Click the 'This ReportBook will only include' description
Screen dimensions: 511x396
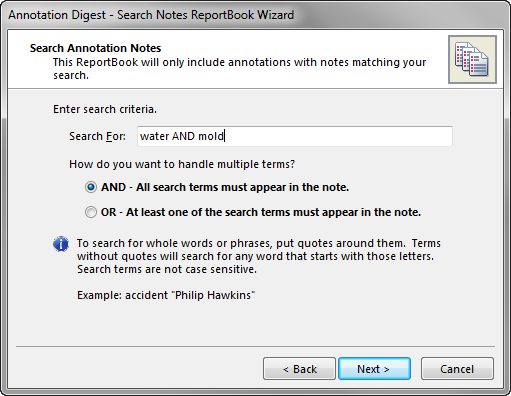click(239, 69)
